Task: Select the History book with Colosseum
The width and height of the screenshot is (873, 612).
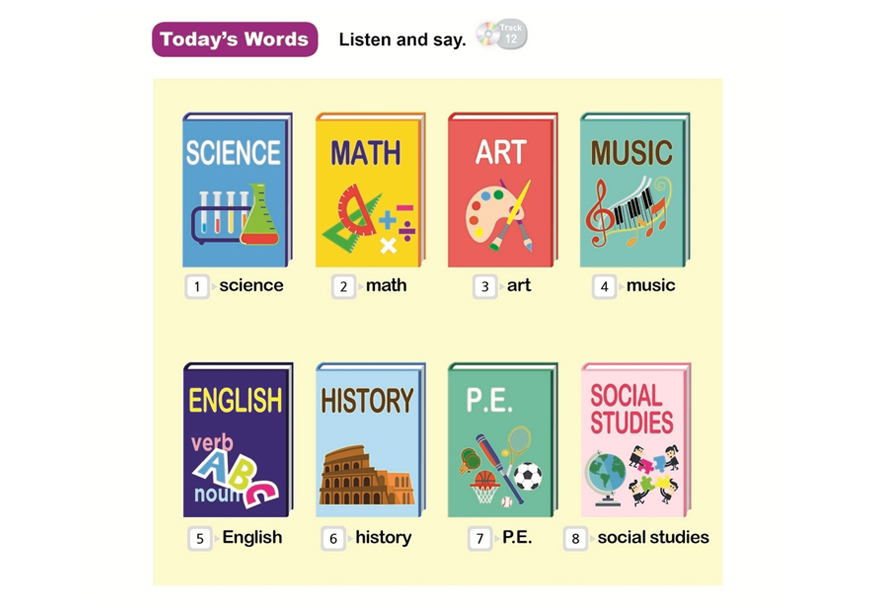Action: coord(369,440)
